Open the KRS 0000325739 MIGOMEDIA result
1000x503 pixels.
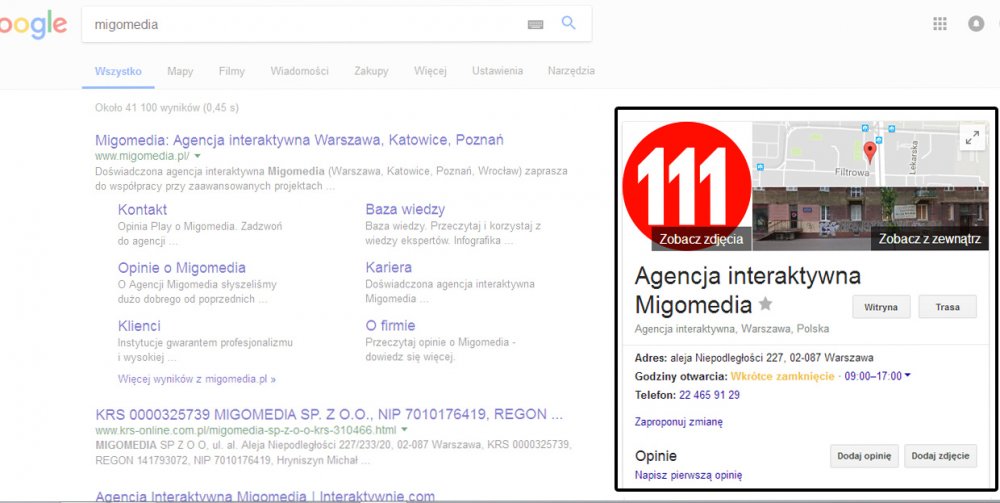pyautogui.click(x=329, y=414)
